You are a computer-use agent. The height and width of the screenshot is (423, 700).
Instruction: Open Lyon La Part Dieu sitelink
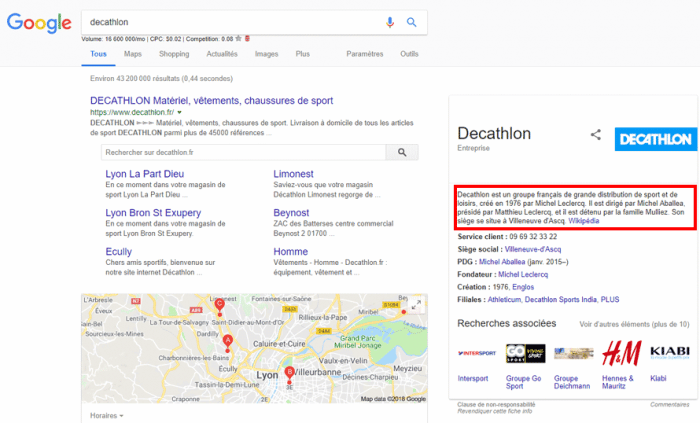[145, 174]
